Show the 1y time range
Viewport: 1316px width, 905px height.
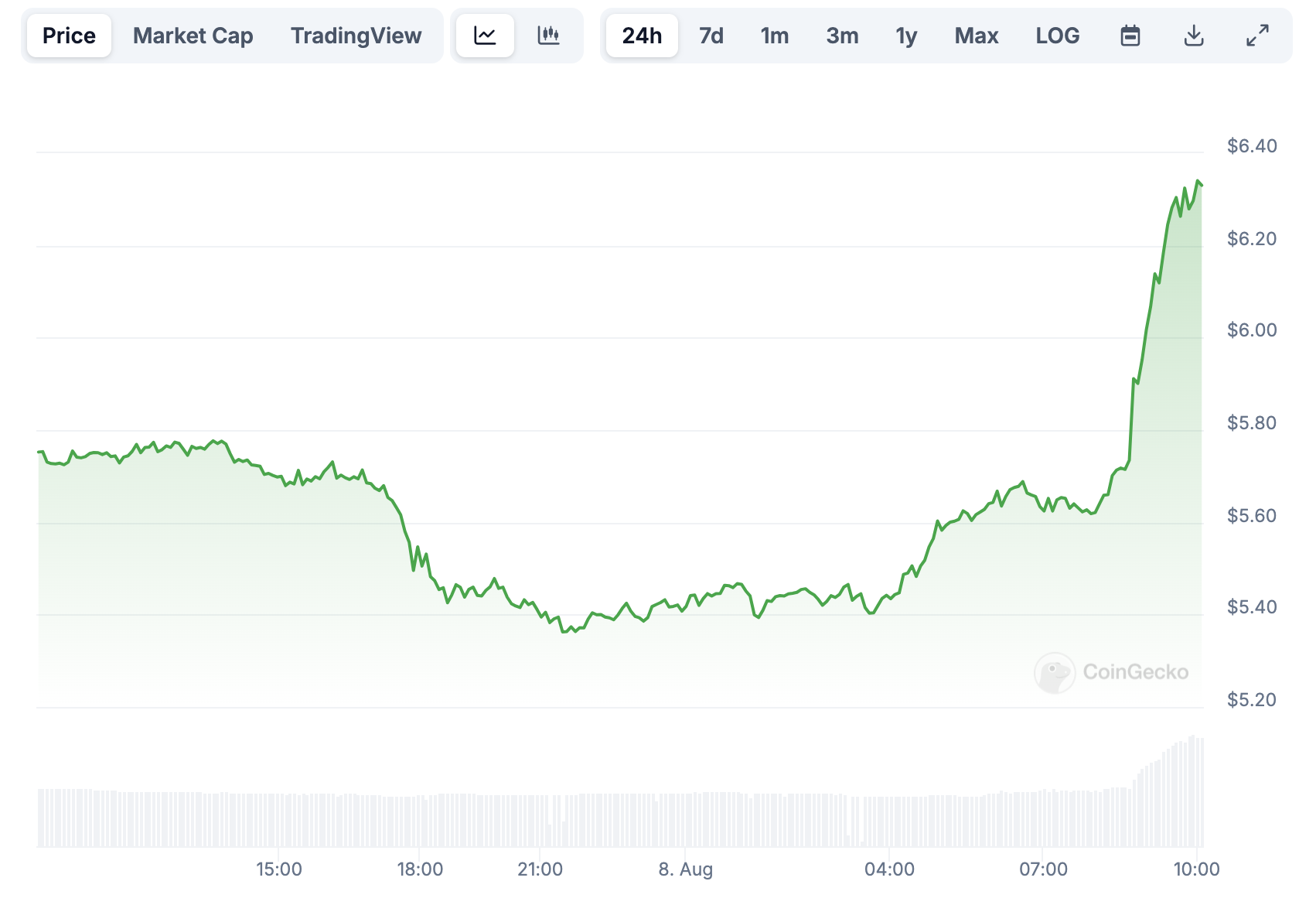pyautogui.click(x=906, y=36)
